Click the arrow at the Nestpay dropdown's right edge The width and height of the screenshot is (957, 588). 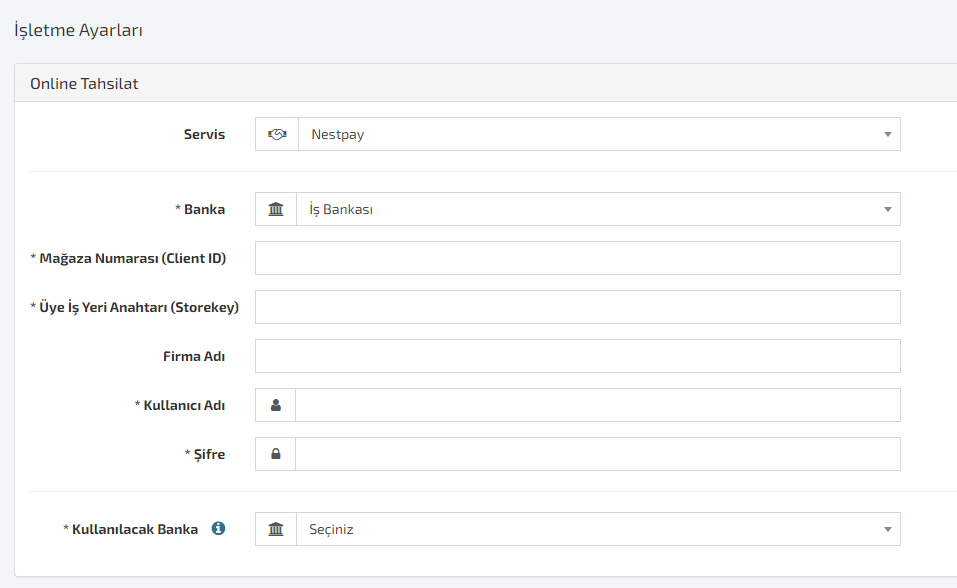887,134
